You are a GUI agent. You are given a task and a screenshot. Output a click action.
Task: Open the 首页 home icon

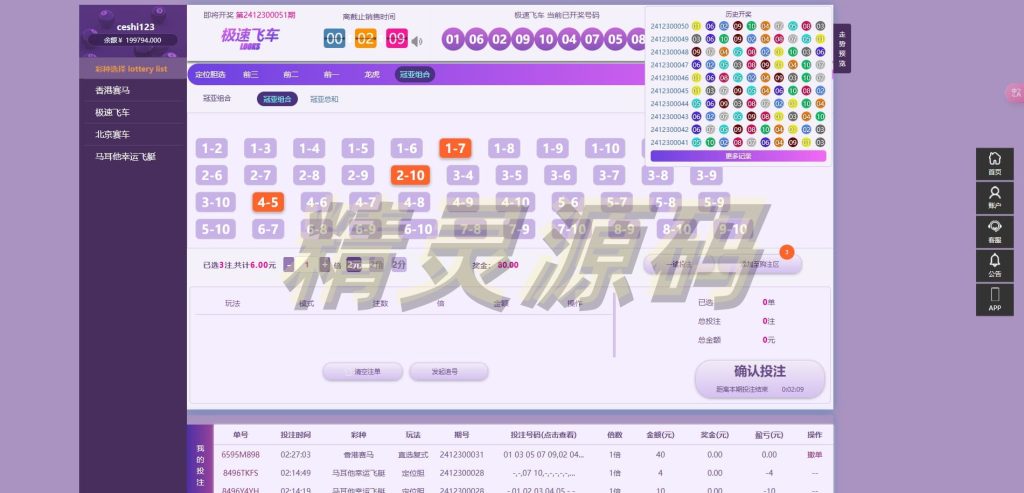(995, 164)
